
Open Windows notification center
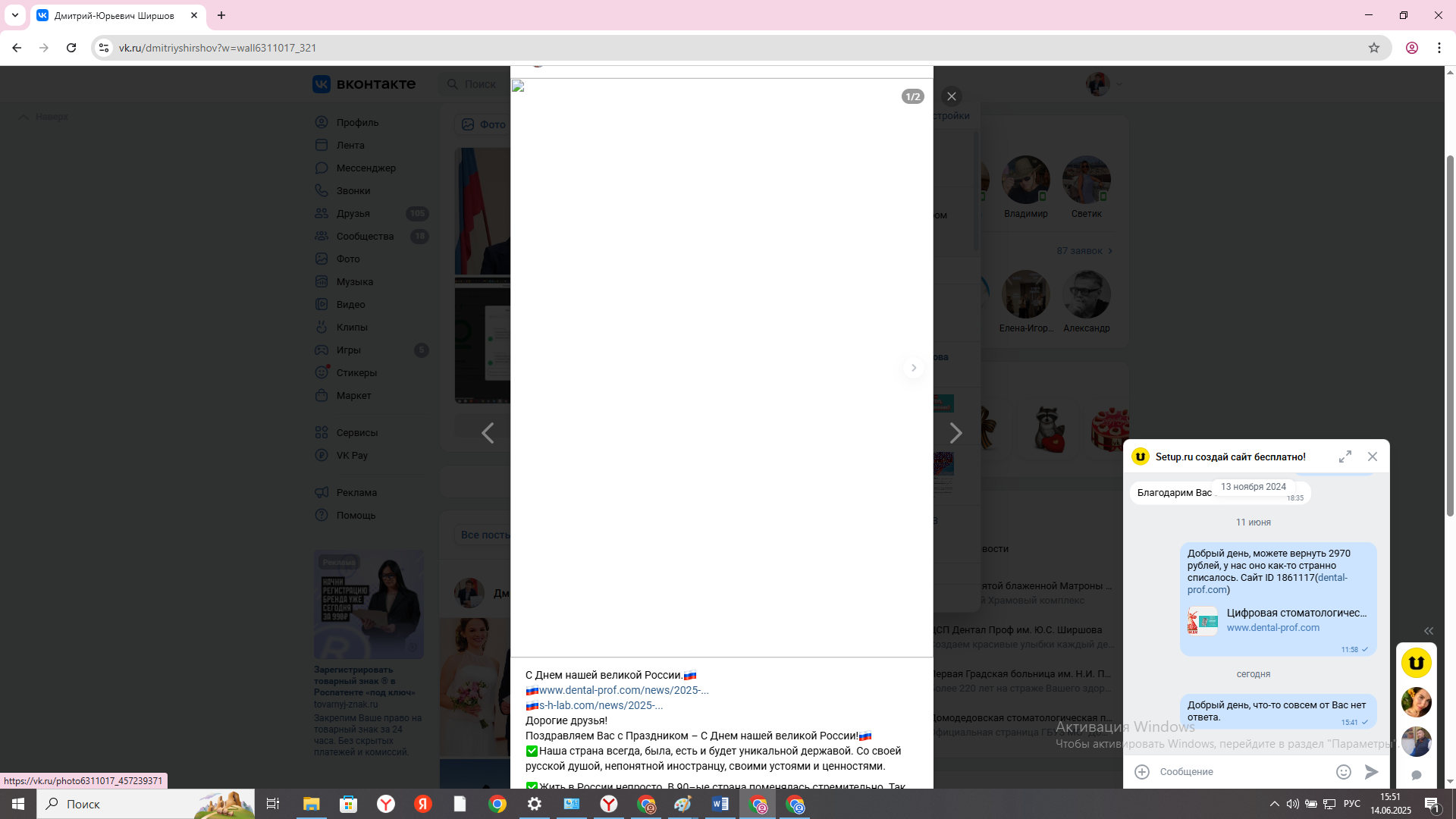pyautogui.click(x=1432, y=804)
